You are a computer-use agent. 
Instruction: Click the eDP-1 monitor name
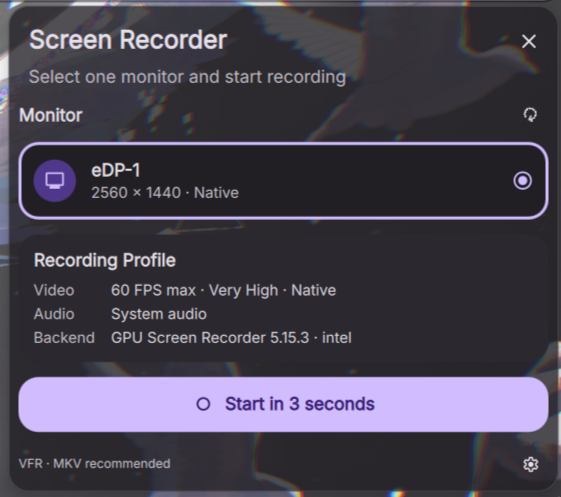pyautogui.click(x=116, y=170)
